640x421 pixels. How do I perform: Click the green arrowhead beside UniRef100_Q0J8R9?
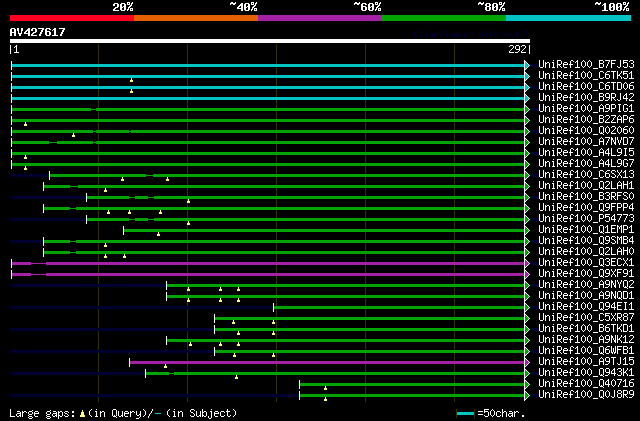tap(527, 395)
